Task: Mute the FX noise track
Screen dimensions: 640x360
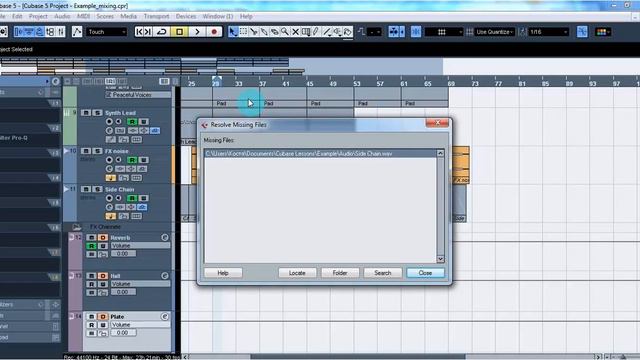Action: [86, 151]
